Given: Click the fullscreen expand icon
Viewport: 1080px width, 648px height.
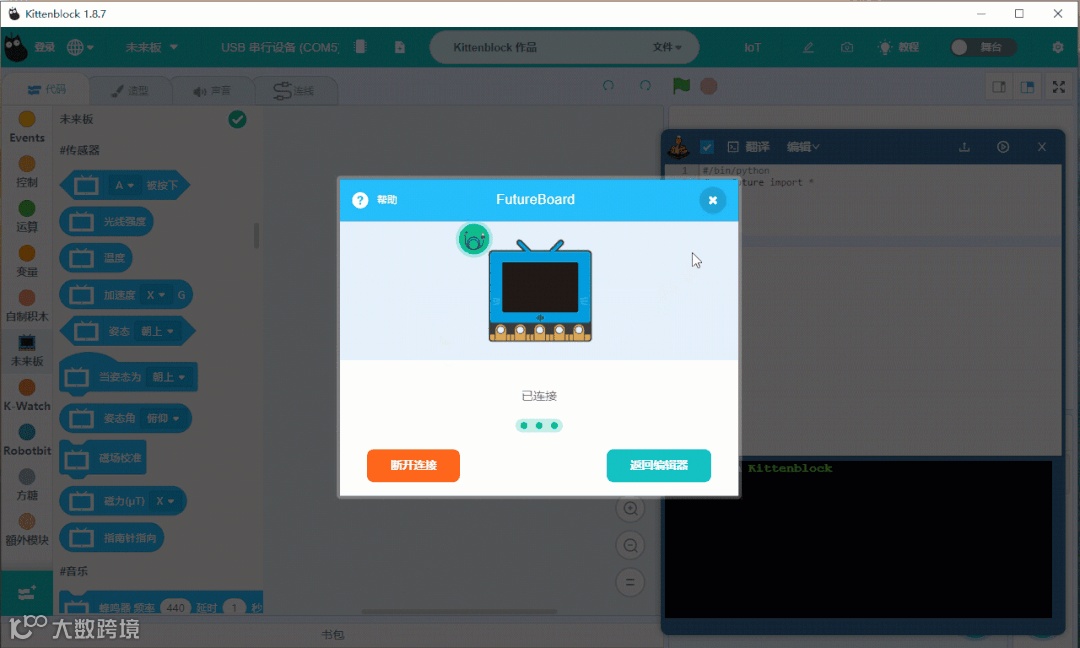Looking at the screenshot, I should tap(1059, 87).
